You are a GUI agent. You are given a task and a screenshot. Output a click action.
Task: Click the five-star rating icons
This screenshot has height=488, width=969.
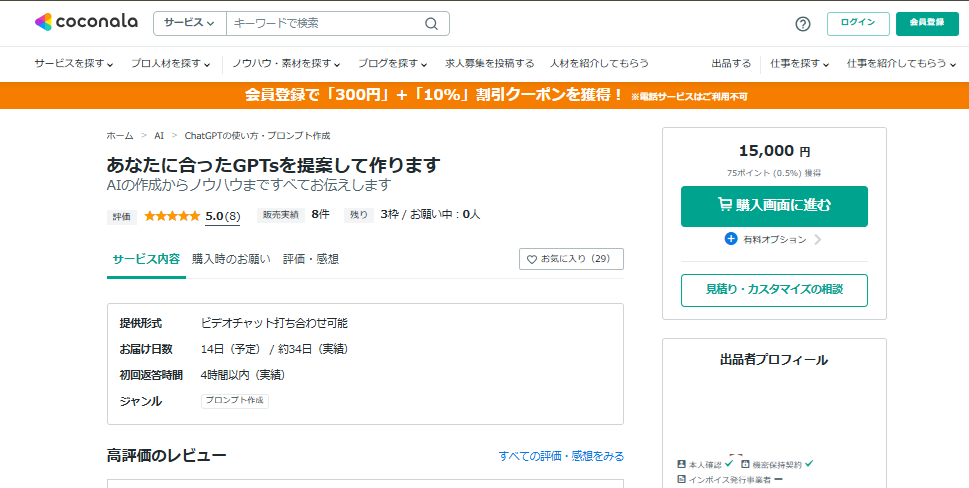(172, 216)
